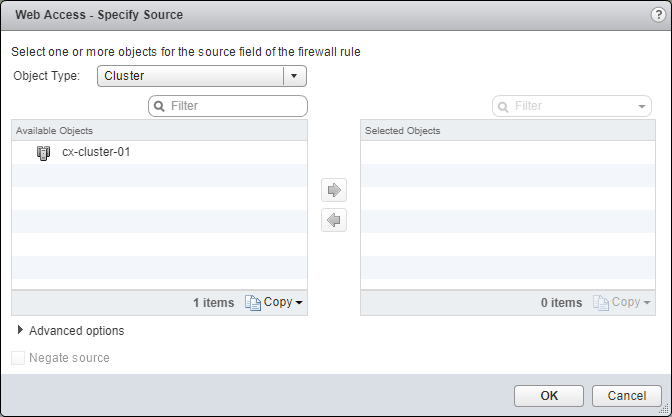Click the cx-cluster-01 cluster icon

pyautogui.click(x=43, y=153)
